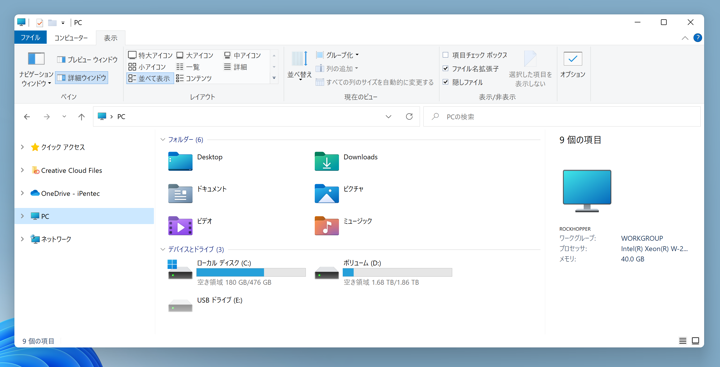
Task: Click the new folder icon in the title bar
Action: 52,23
